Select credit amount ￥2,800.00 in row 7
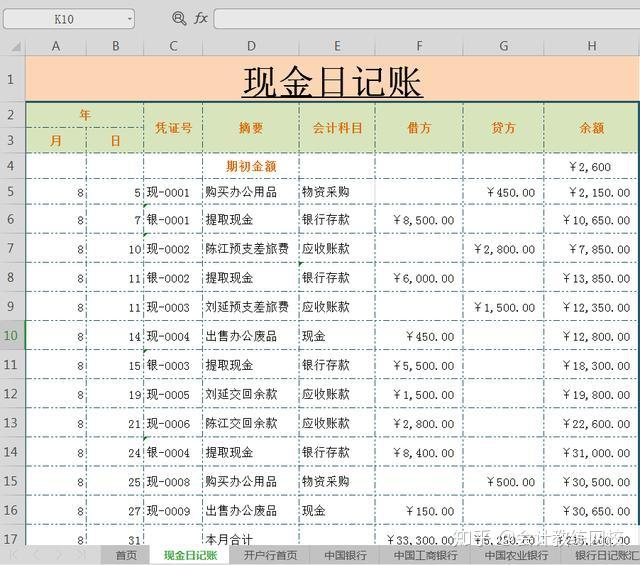Image resolution: width=640 pixels, height=565 pixels. [x=504, y=249]
